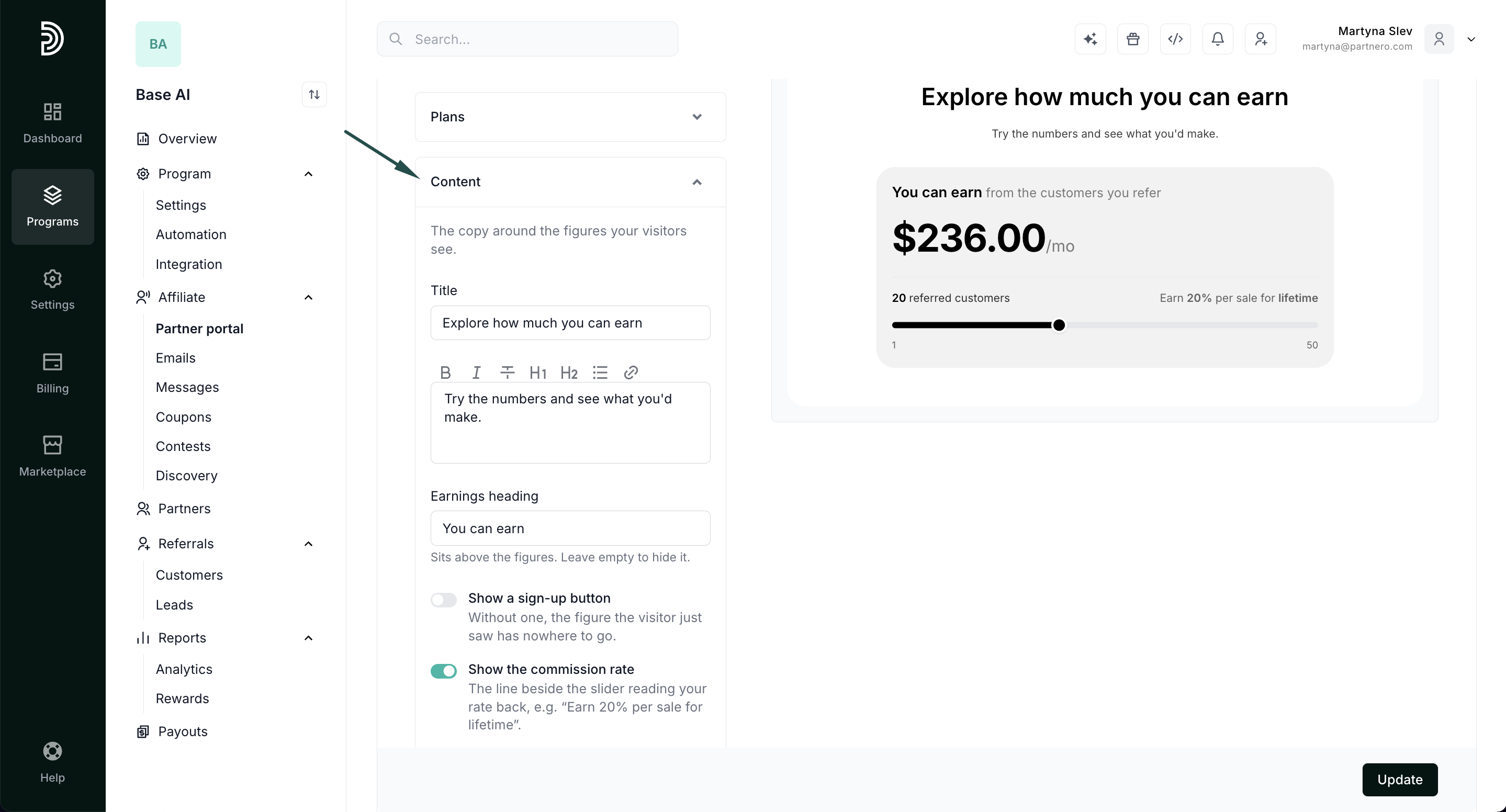Enable the Show a sign-up button toggle
Screen dimensions: 1506x812
pyautogui.click(x=443, y=600)
